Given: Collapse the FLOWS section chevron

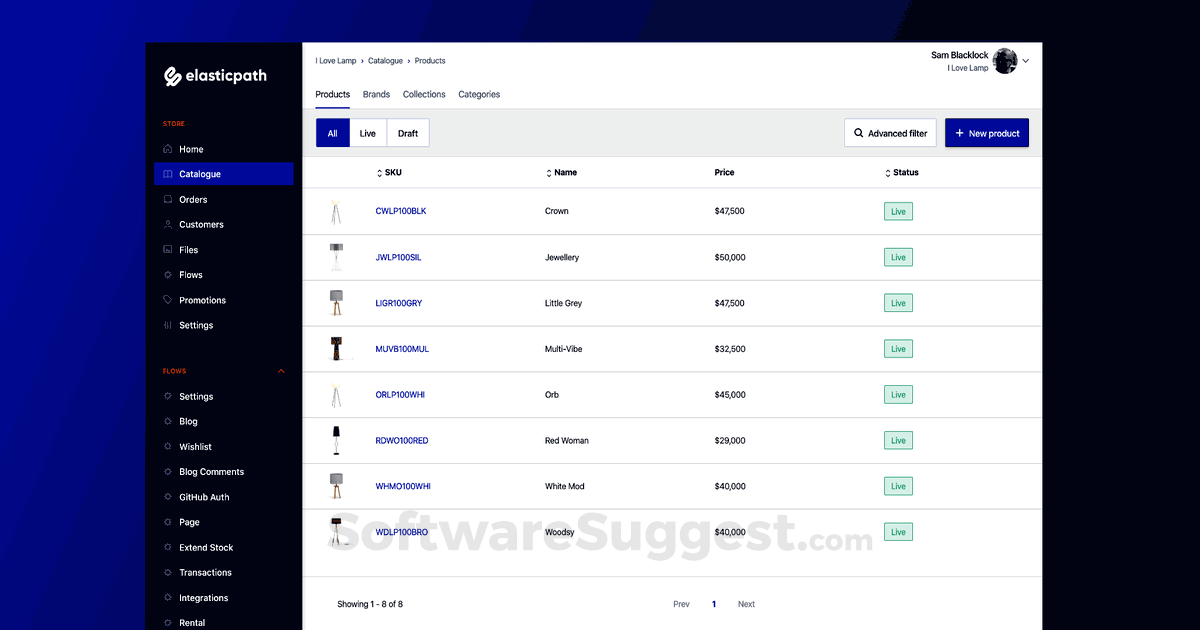Looking at the screenshot, I should pos(281,370).
